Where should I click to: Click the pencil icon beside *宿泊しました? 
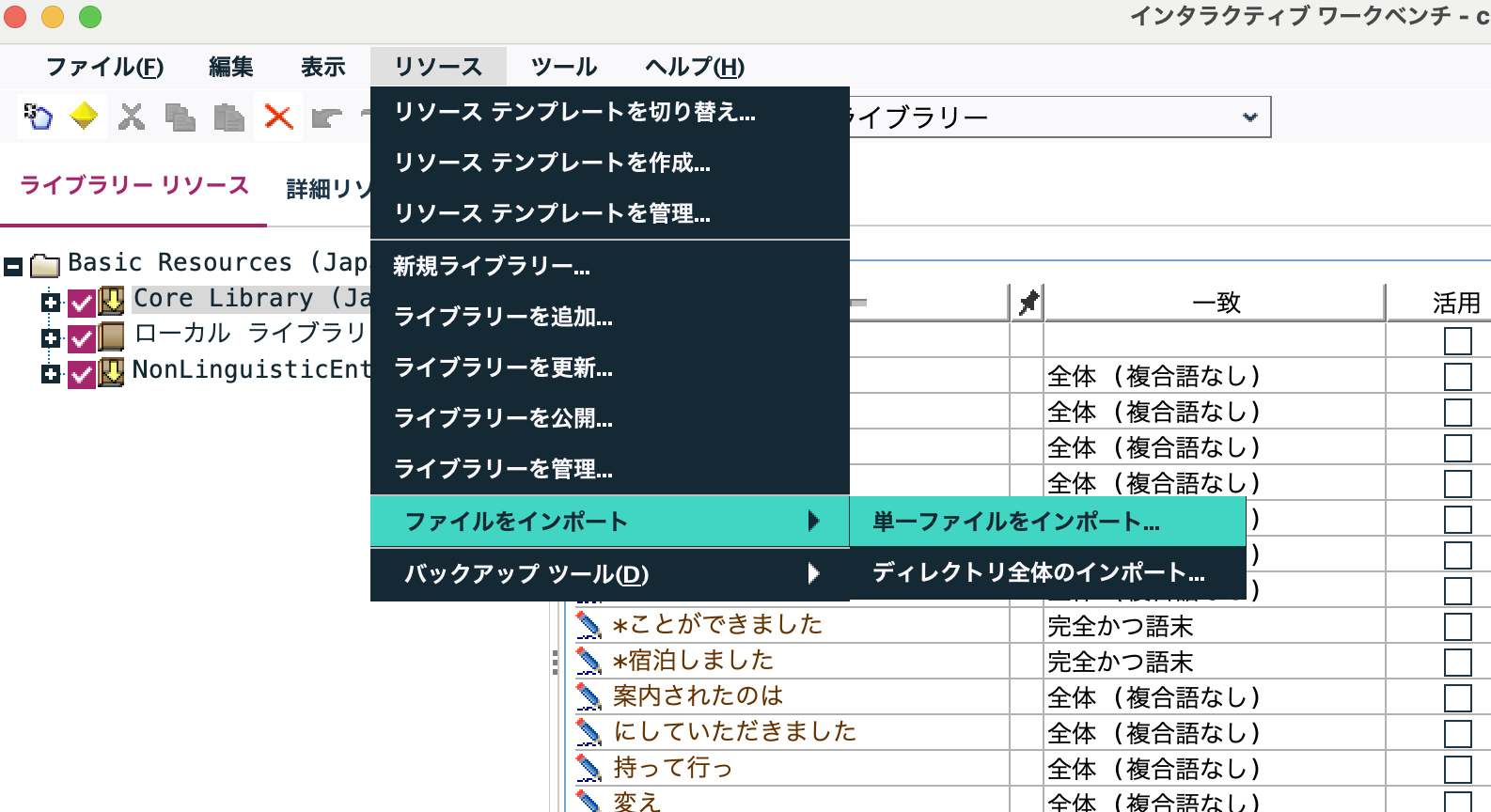[589, 661]
